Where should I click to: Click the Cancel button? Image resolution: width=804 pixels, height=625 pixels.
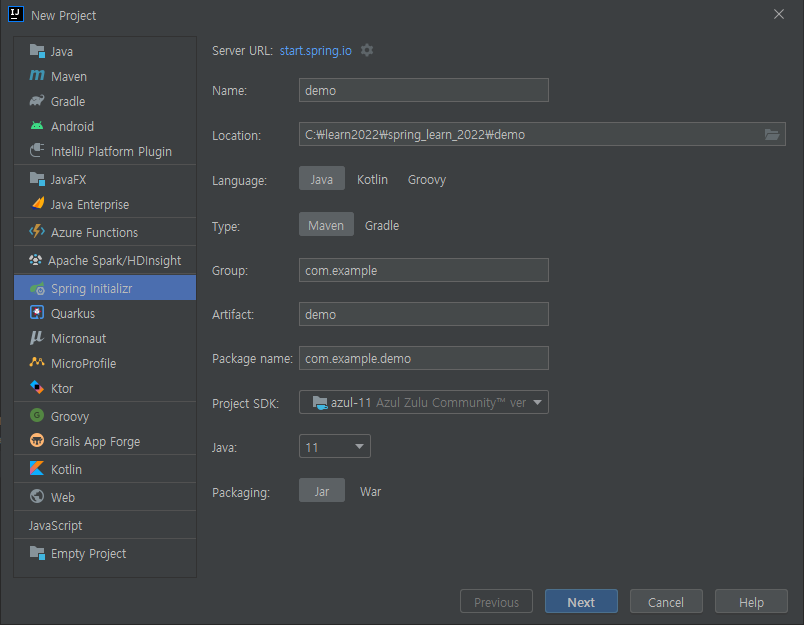(666, 601)
